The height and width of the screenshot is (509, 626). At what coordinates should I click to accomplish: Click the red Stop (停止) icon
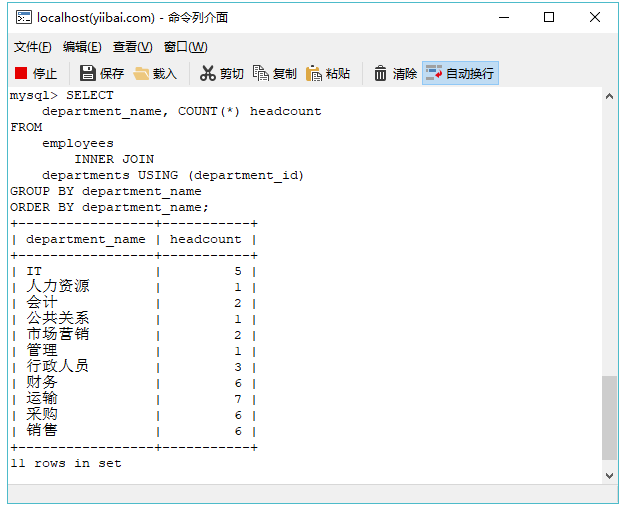click(x=21, y=73)
